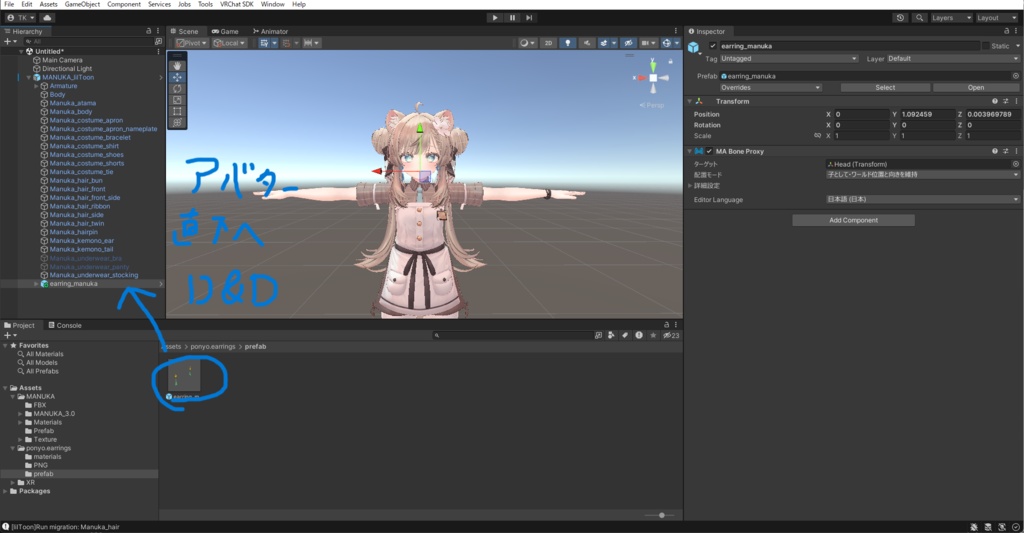
Task: Open the Layout dropdown in toolbar
Action: [x=997, y=18]
